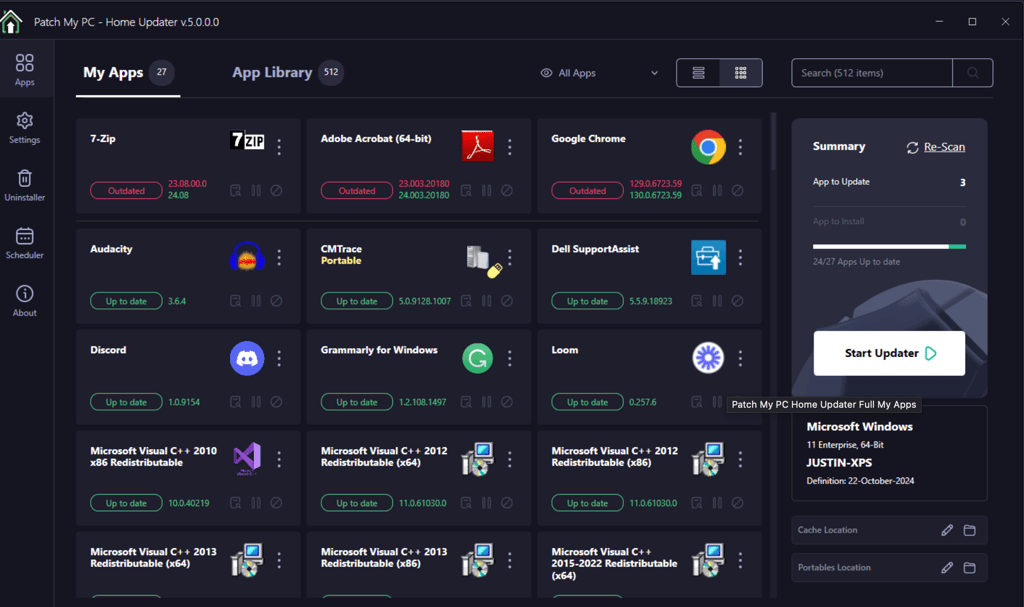This screenshot has height=607, width=1024.
Task: Click the Google Chrome app icon
Action: pyautogui.click(x=709, y=146)
